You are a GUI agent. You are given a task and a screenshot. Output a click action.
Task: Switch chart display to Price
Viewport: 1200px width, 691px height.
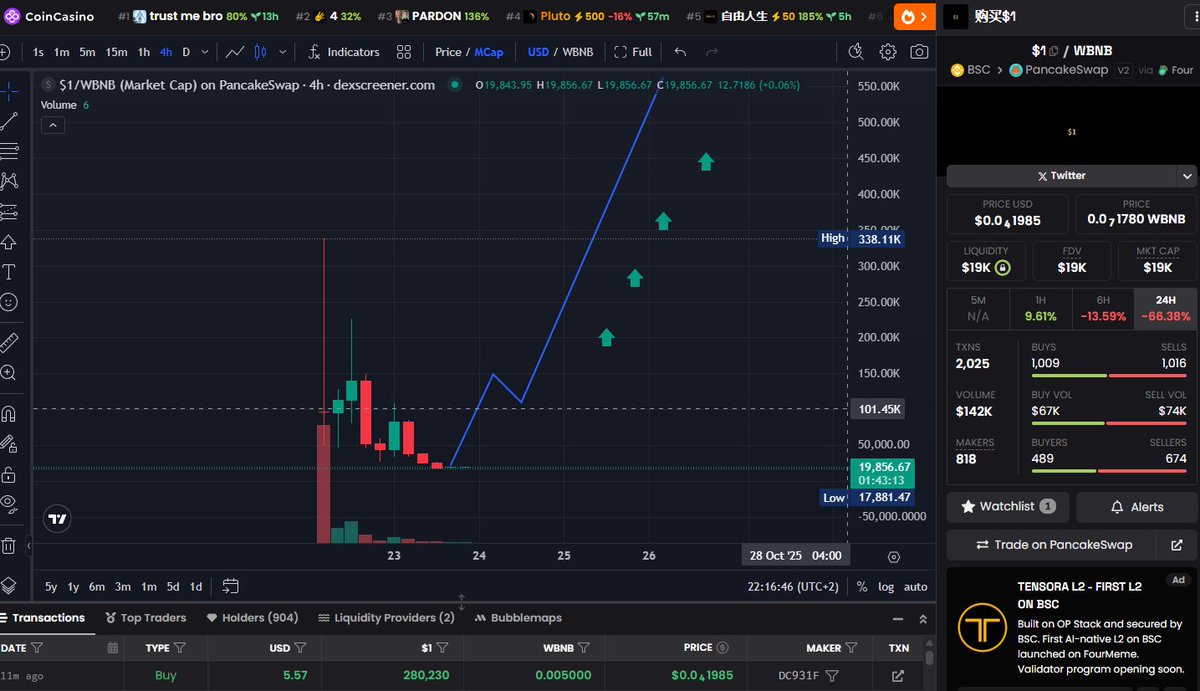[x=448, y=52]
